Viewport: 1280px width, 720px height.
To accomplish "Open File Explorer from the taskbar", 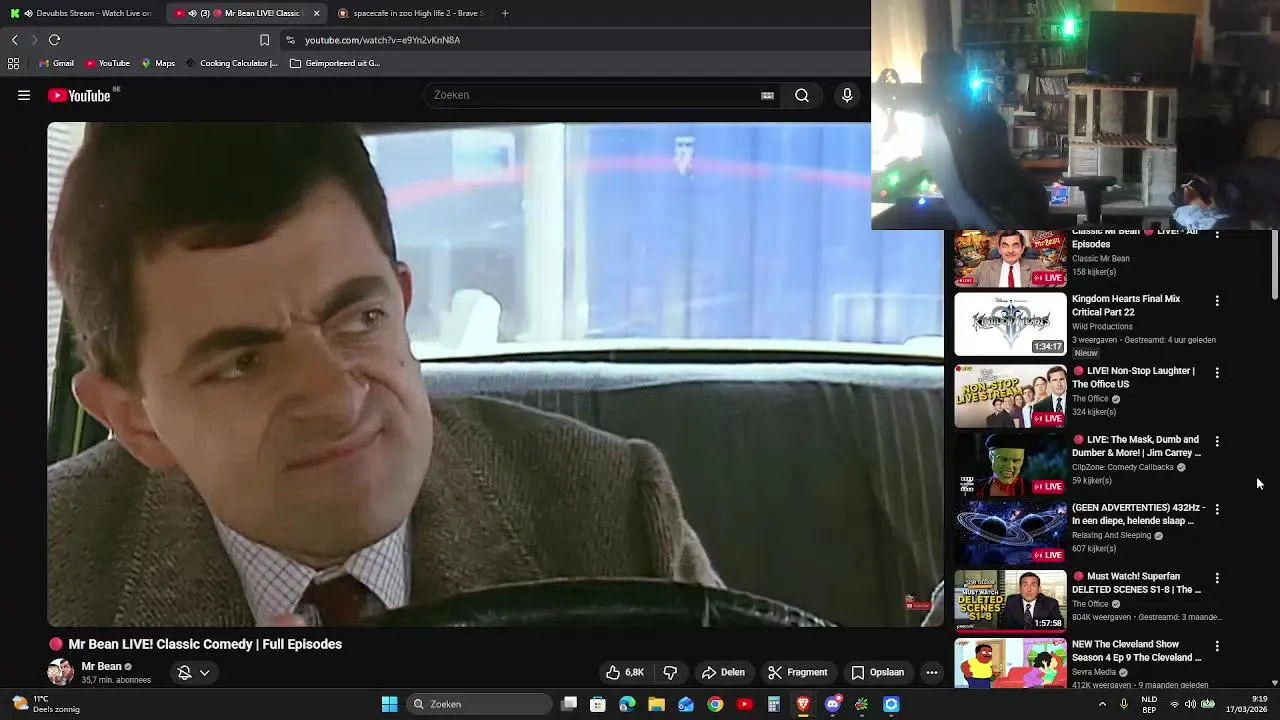I will 656,704.
